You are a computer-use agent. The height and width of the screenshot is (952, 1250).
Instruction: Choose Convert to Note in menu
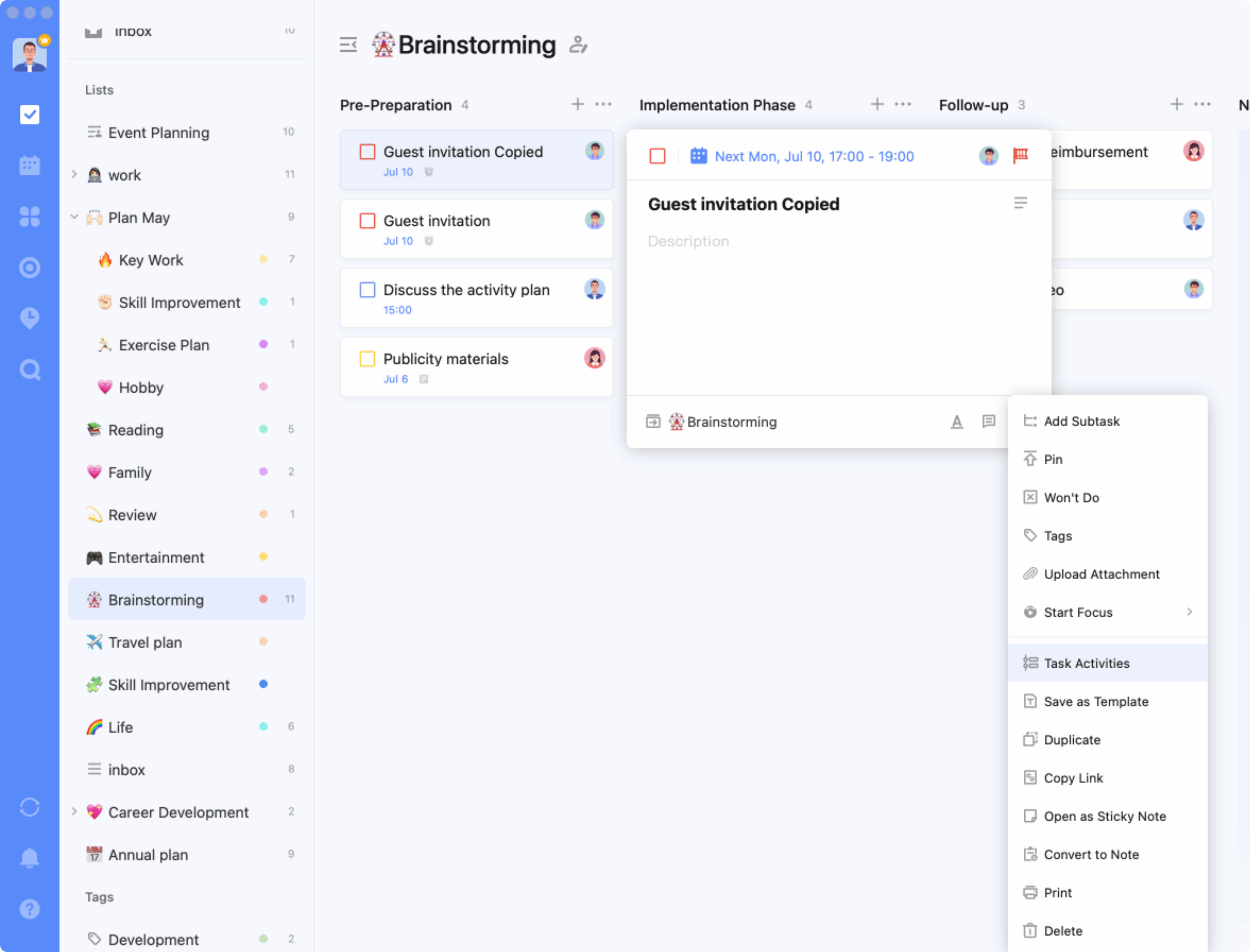1091,854
